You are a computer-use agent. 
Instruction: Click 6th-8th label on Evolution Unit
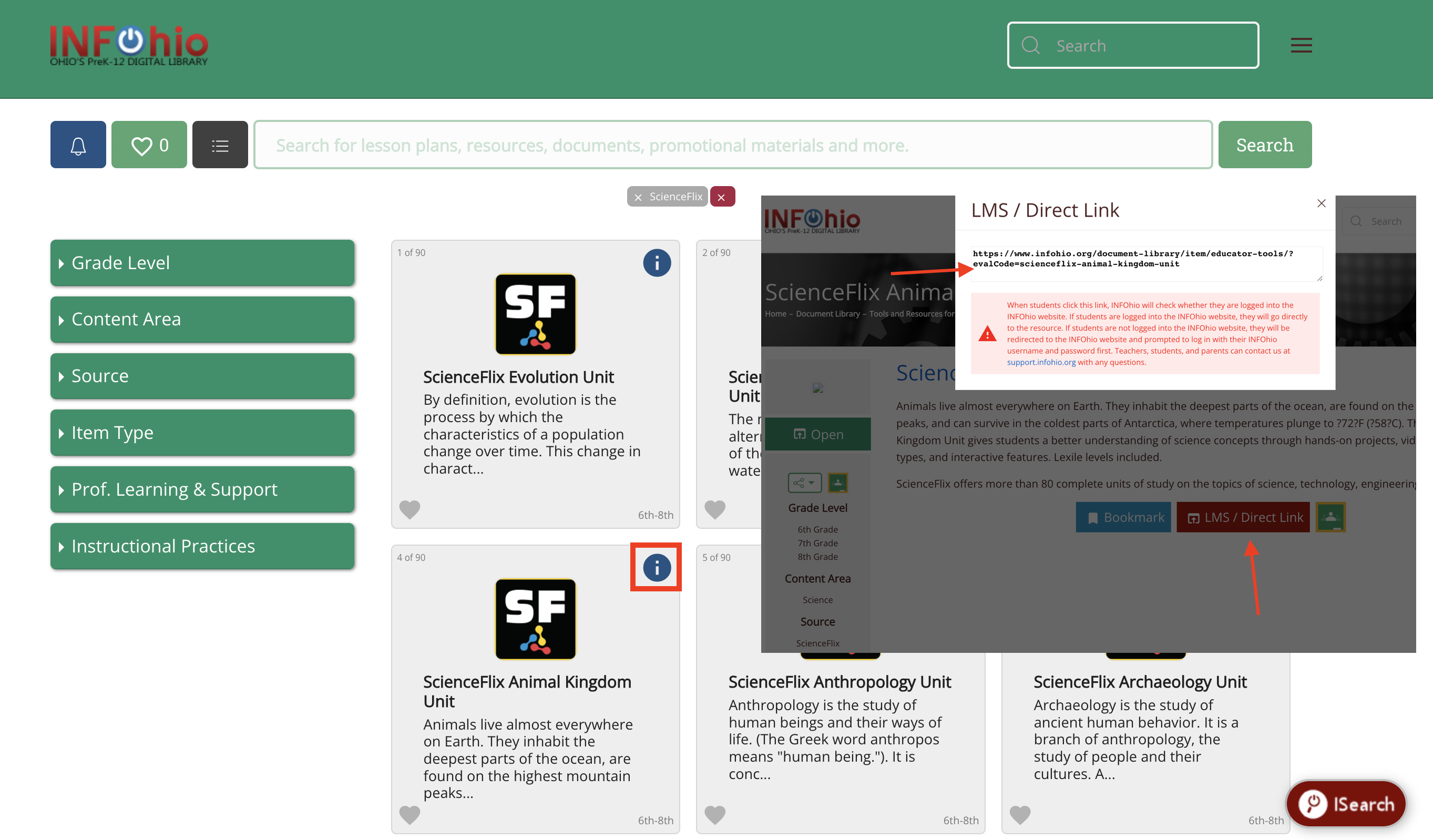(x=655, y=515)
